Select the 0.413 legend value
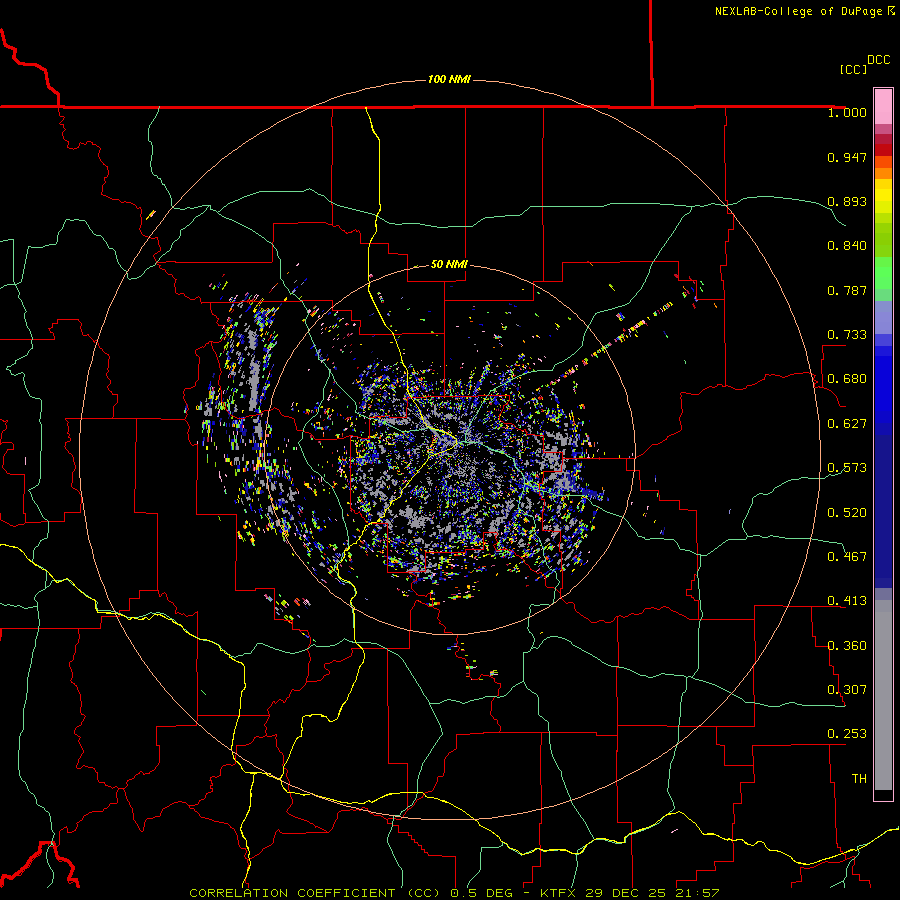The height and width of the screenshot is (900, 900). [x=847, y=601]
